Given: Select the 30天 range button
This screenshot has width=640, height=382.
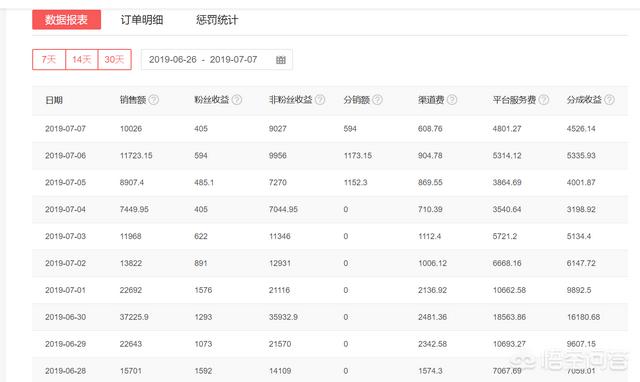Looking at the screenshot, I should (114, 60).
